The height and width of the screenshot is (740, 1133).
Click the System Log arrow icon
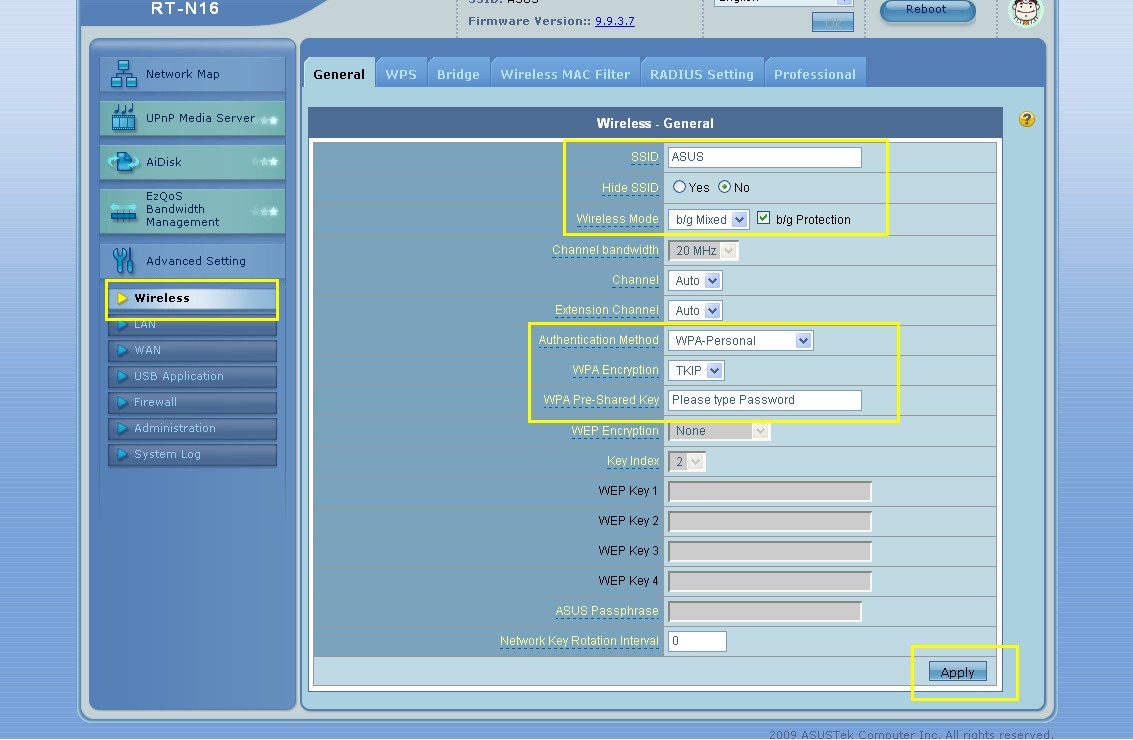click(x=122, y=454)
